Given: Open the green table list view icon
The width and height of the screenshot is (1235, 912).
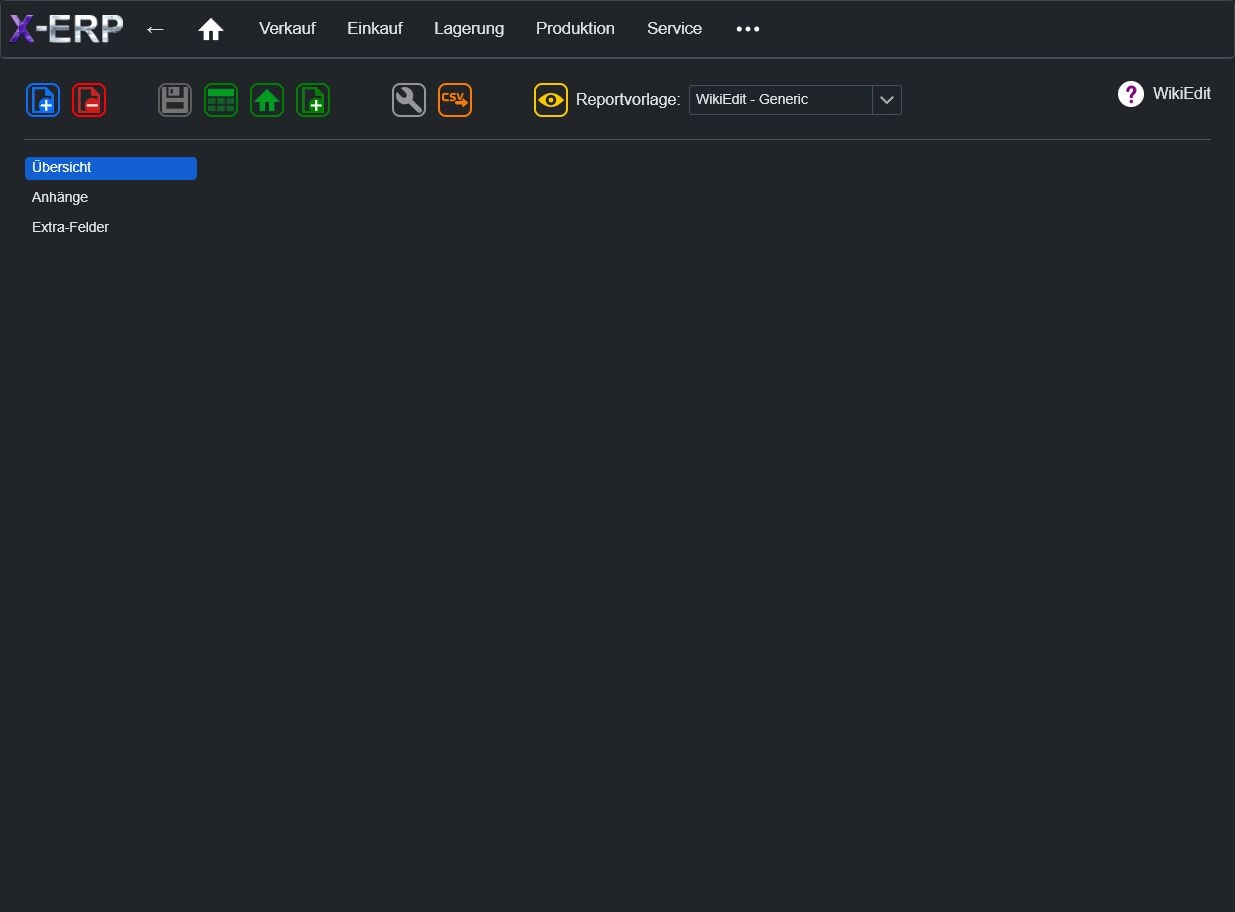Looking at the screenshot, I should click(x=221, y=100).
